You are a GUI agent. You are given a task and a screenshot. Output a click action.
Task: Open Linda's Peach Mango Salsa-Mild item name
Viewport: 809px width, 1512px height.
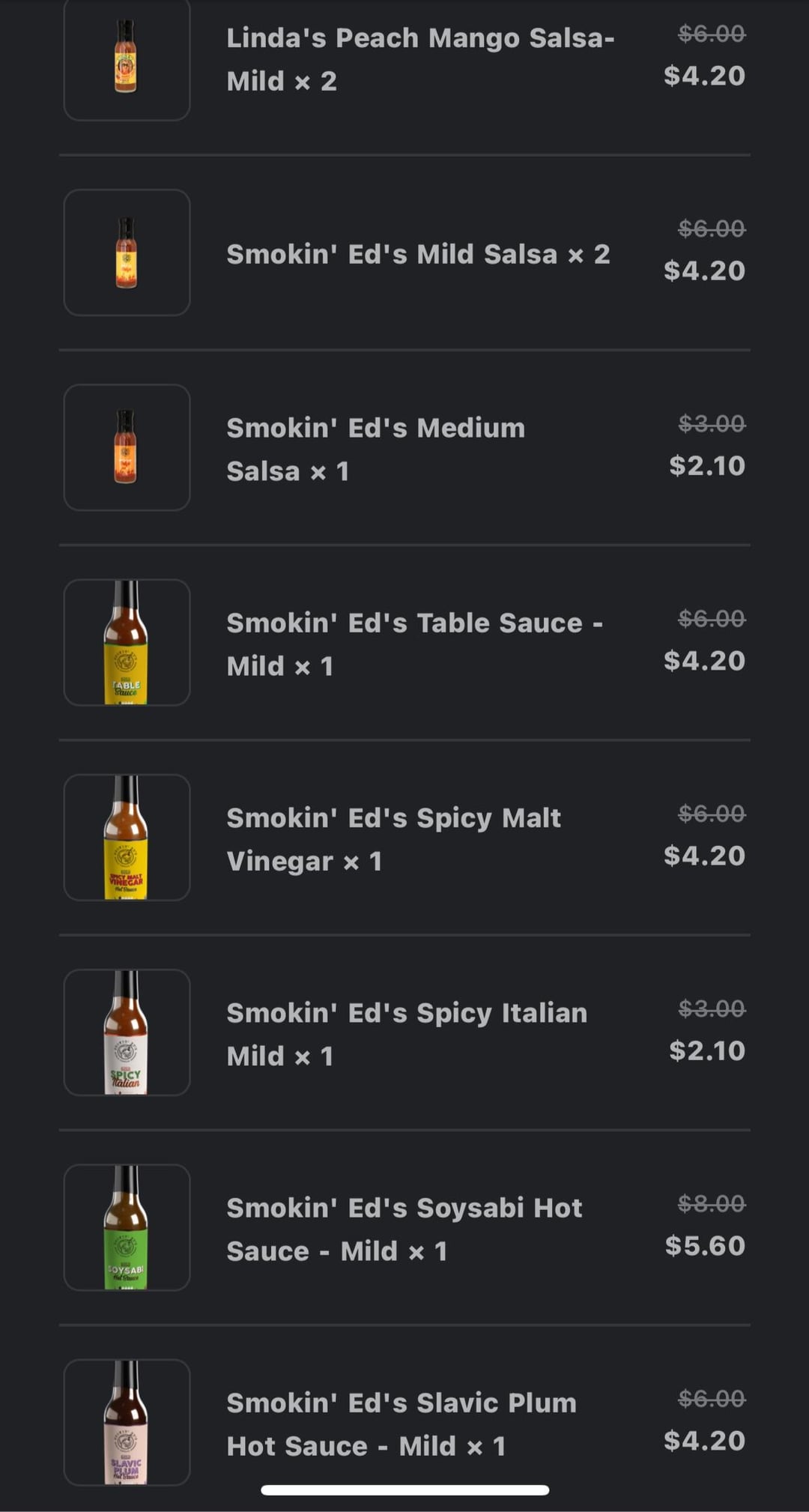(419, 59)
